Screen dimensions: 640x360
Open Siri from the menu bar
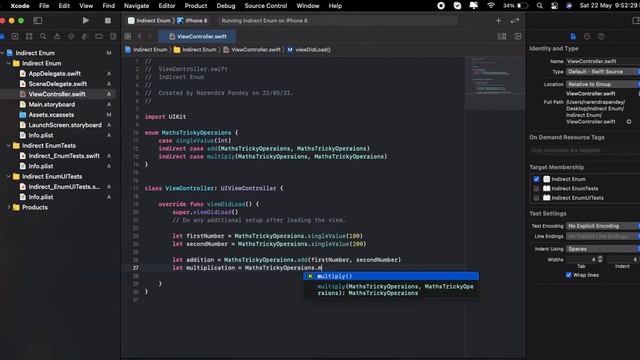point(569,6)
